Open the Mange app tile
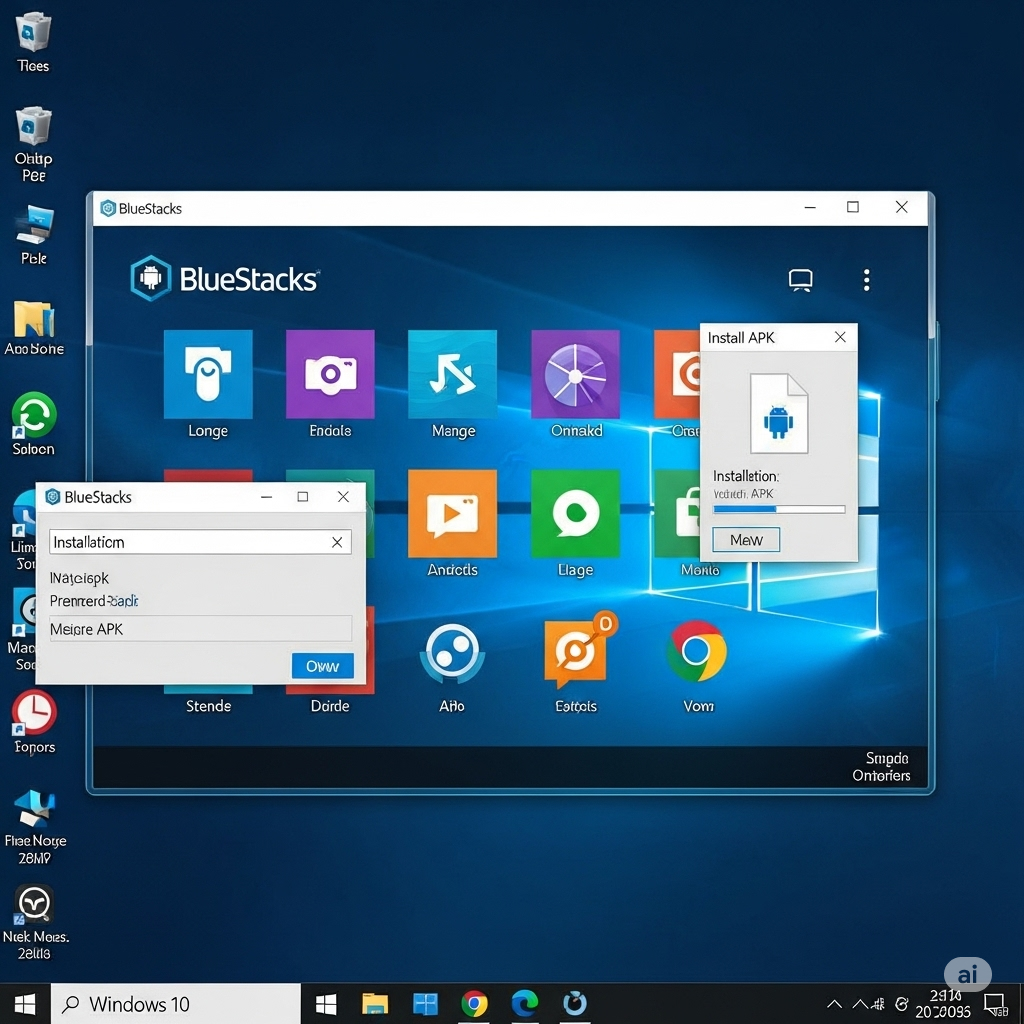The height and width of the screenshot is (1024, 1024). coord(452,374)
